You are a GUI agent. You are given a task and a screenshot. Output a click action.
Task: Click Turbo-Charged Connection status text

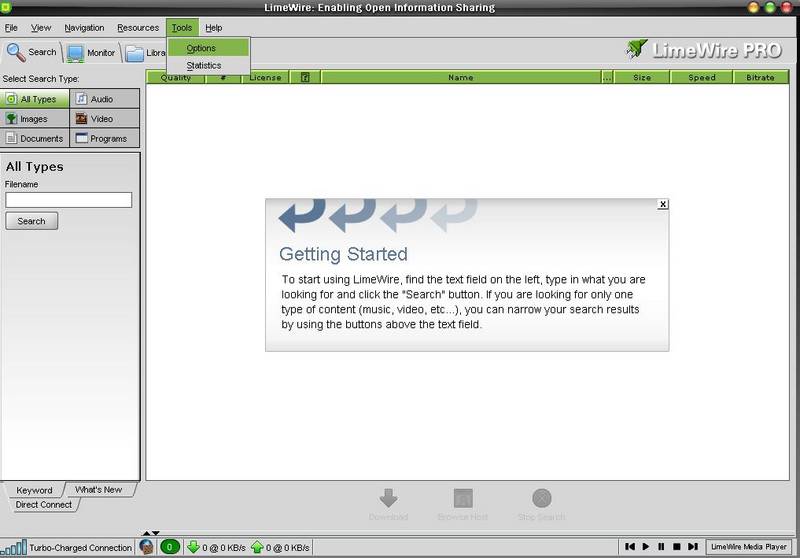(81, 548)
